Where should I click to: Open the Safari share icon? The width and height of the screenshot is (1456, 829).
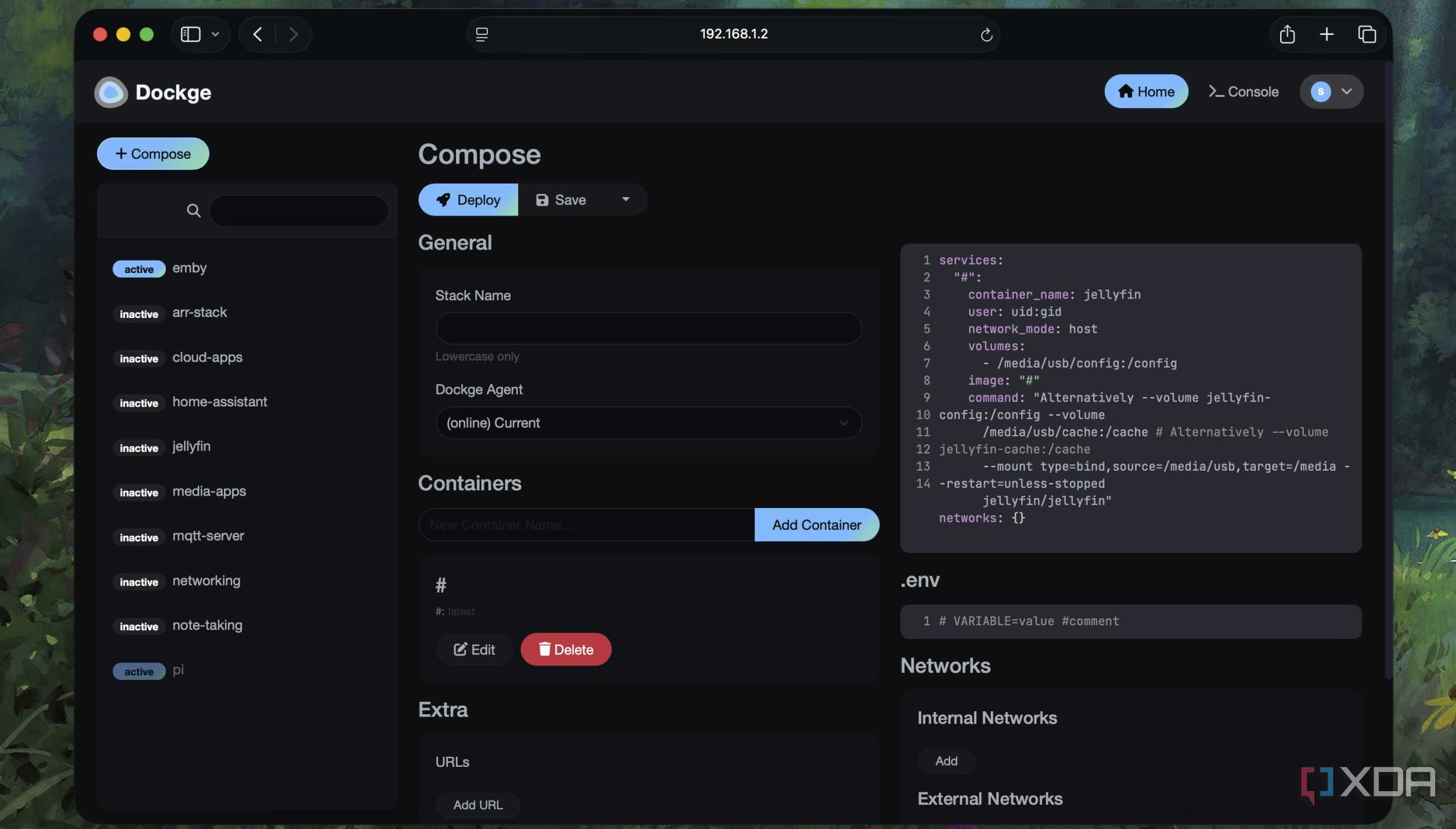[1287, 34]
